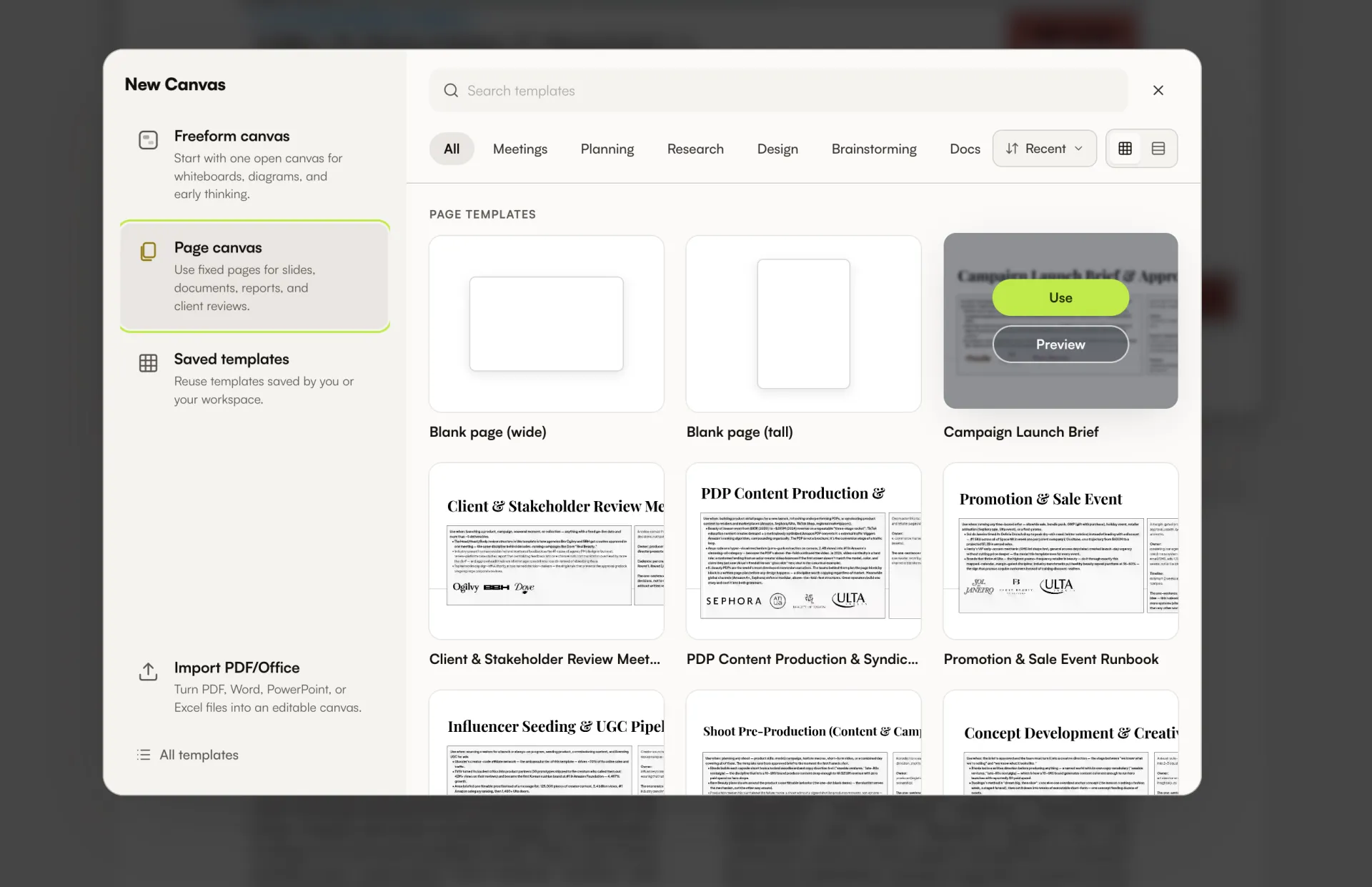Click the Saved templates grid icon
This screenshot has width=1372, height=887.
tap(148, 363)
